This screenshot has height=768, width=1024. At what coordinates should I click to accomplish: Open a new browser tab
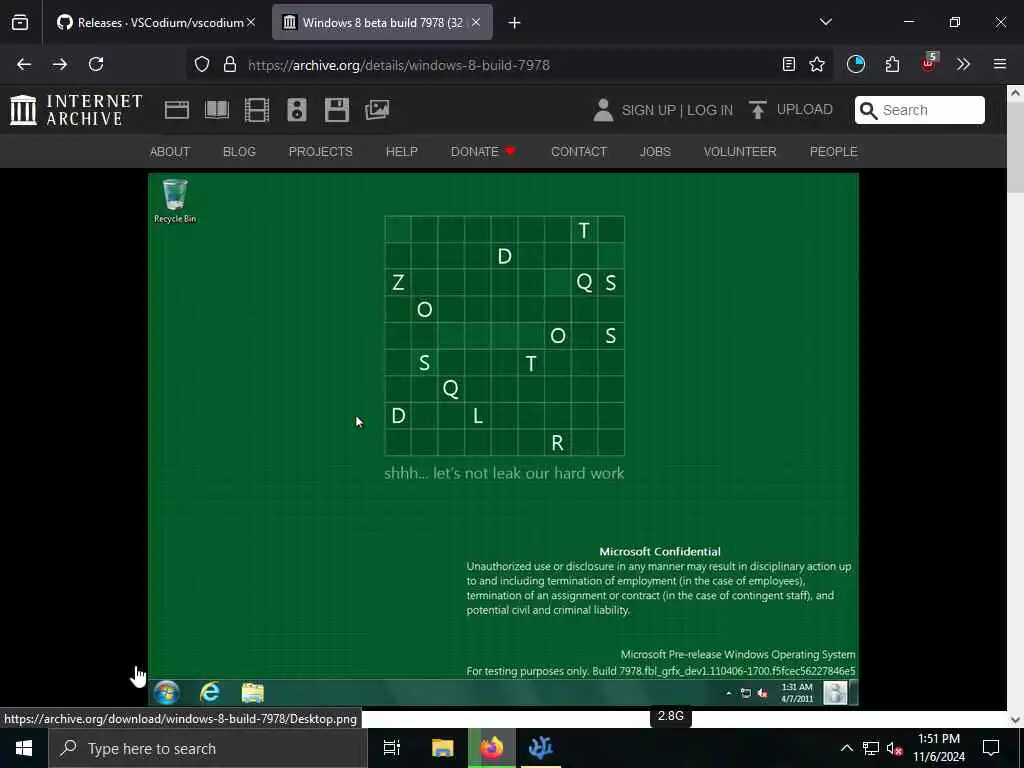(x=515, y=23)
